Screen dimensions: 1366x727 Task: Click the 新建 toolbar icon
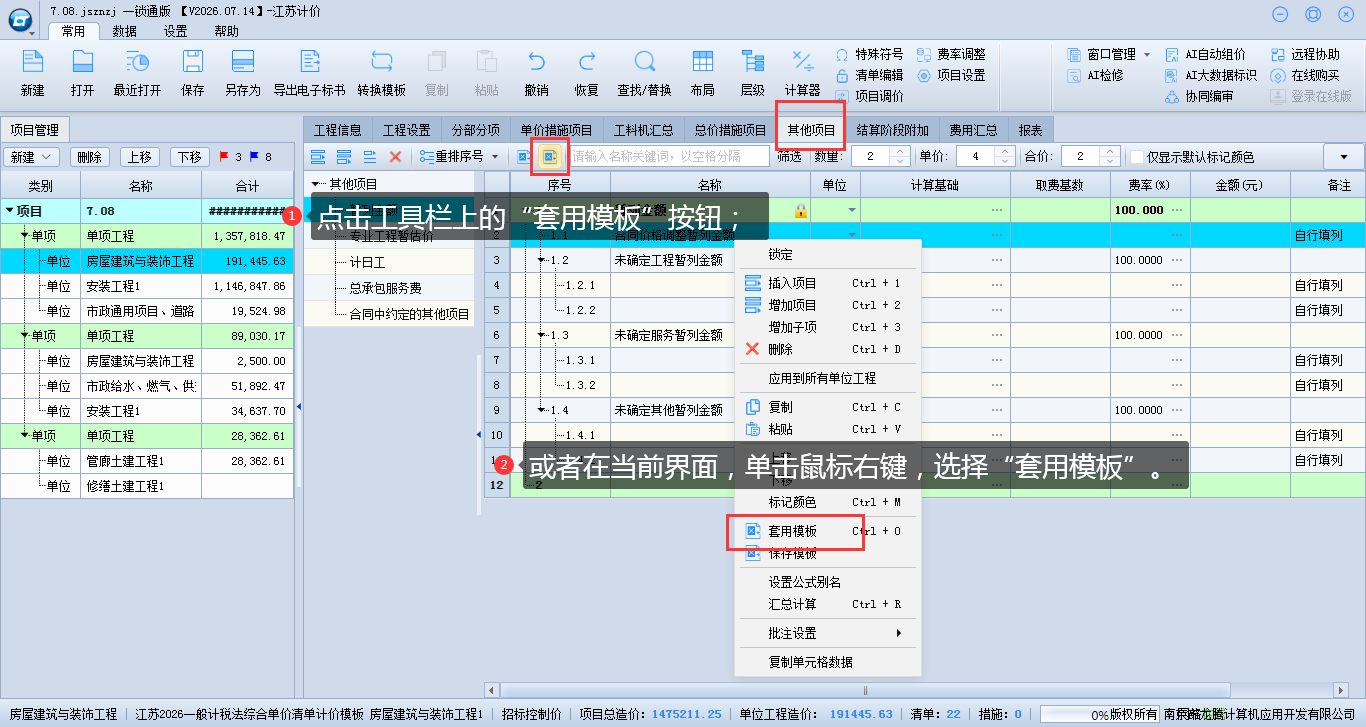(x=32, y=72)
